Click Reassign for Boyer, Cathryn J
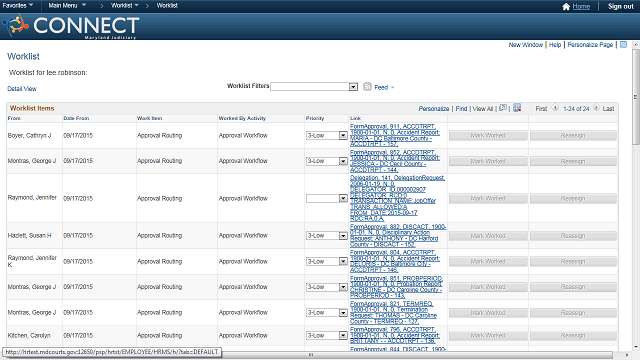This screenshot has height=360, width=640. pos(573,136)
